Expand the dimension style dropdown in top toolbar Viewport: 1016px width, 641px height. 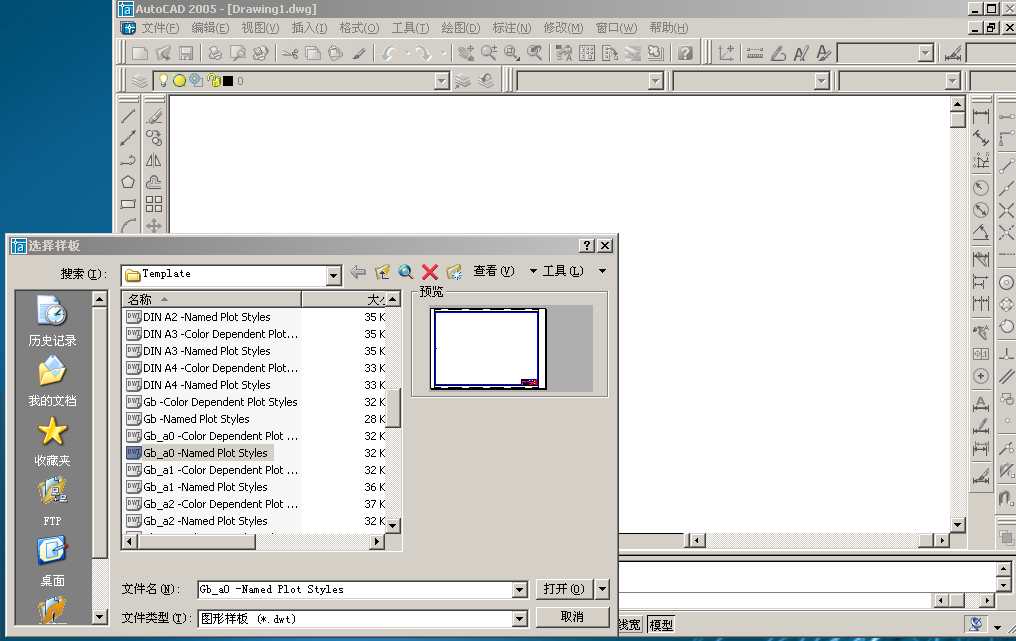925,53
